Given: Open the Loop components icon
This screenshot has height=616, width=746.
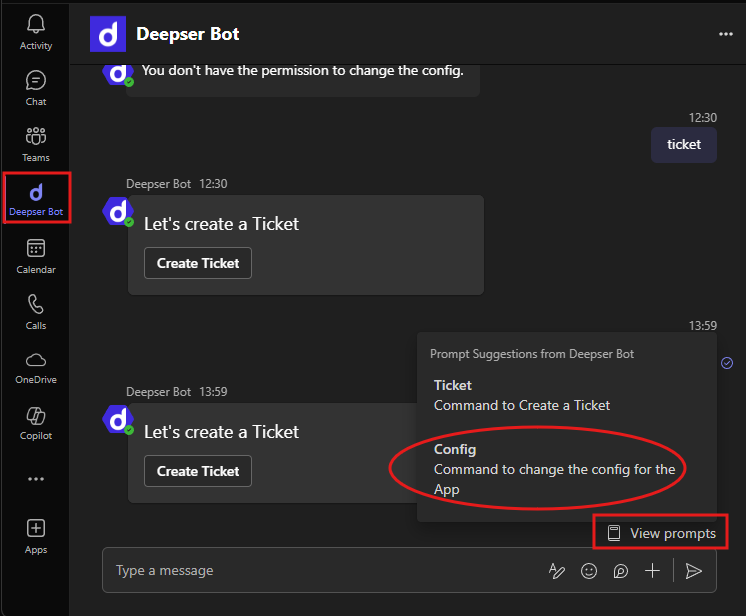Looking at the screenshot, I should point(620,570).
